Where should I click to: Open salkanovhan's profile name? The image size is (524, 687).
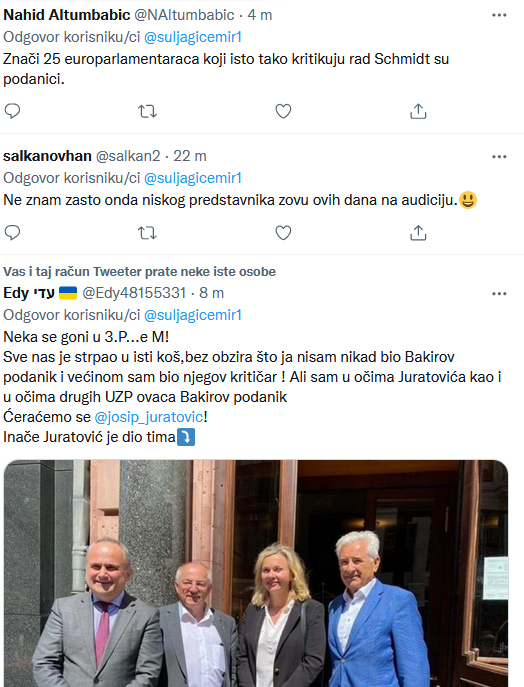47,156
